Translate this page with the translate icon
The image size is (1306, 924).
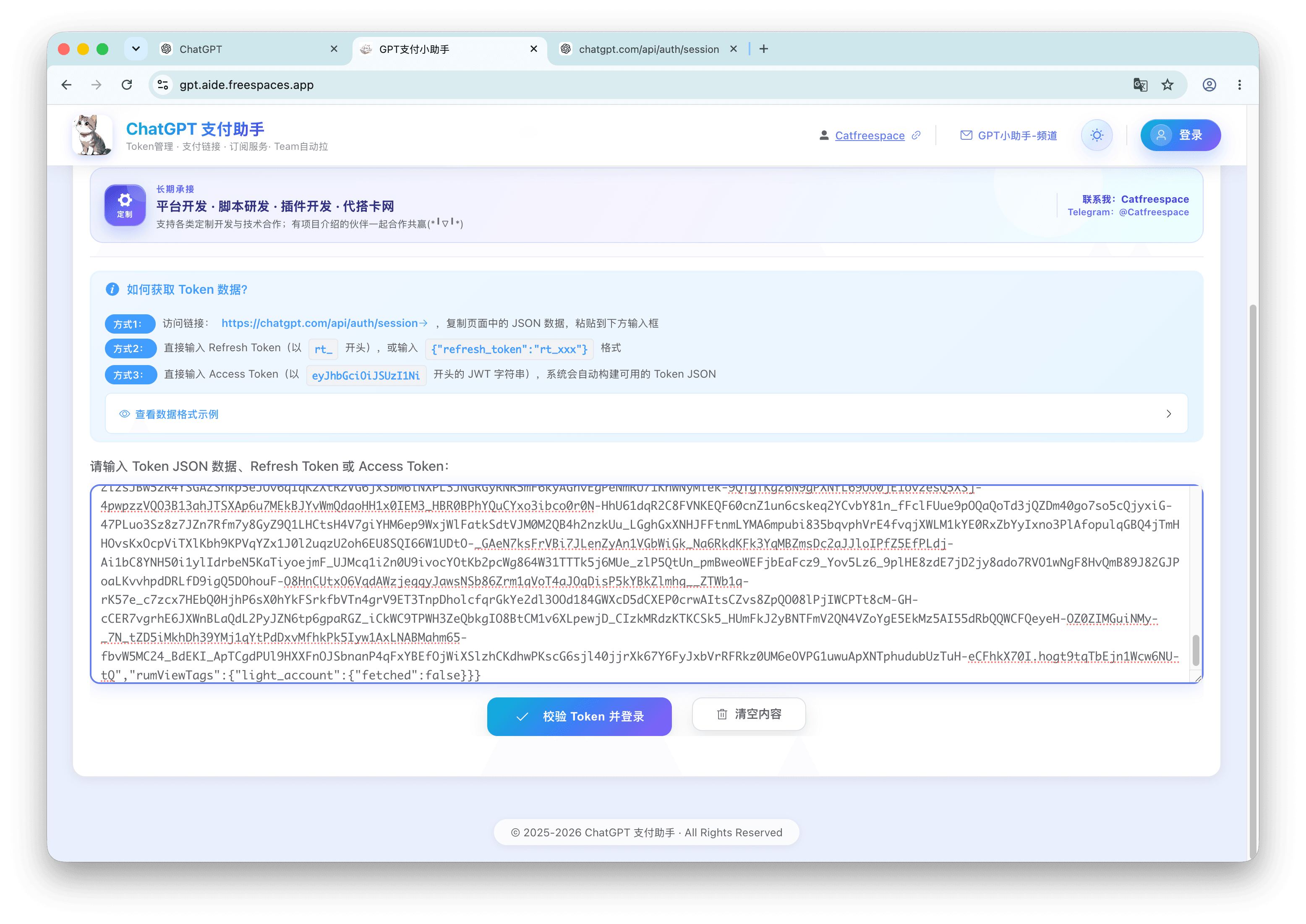[x=1140, y=85]
